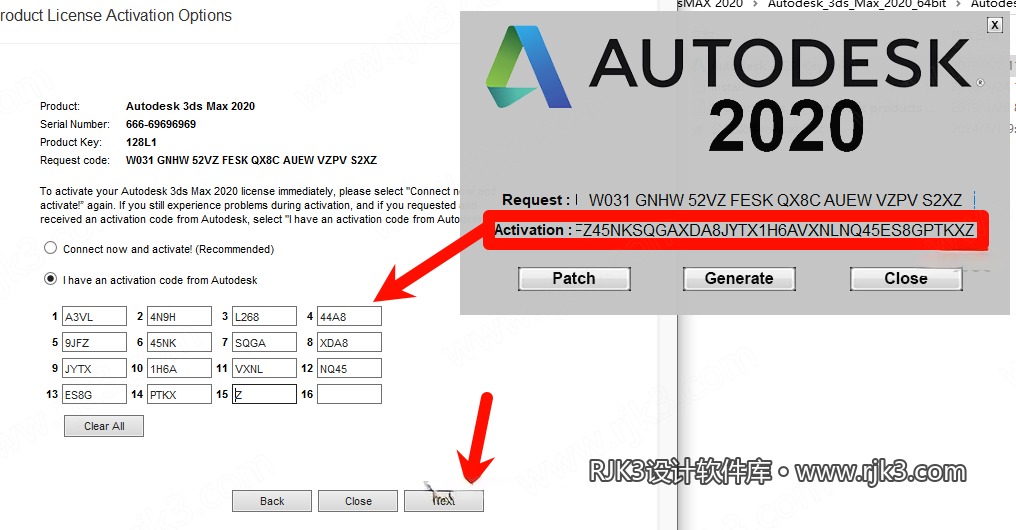Click the Clear All button
Viewport: 1016px width, 530px height.
[x=104, y=426]
